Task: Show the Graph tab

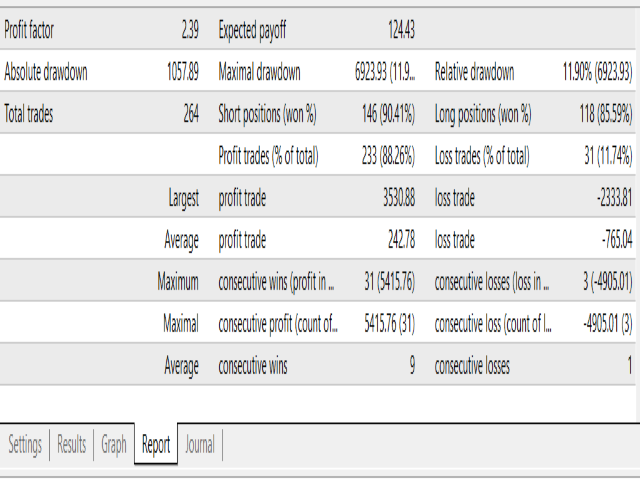Action: 114,445
